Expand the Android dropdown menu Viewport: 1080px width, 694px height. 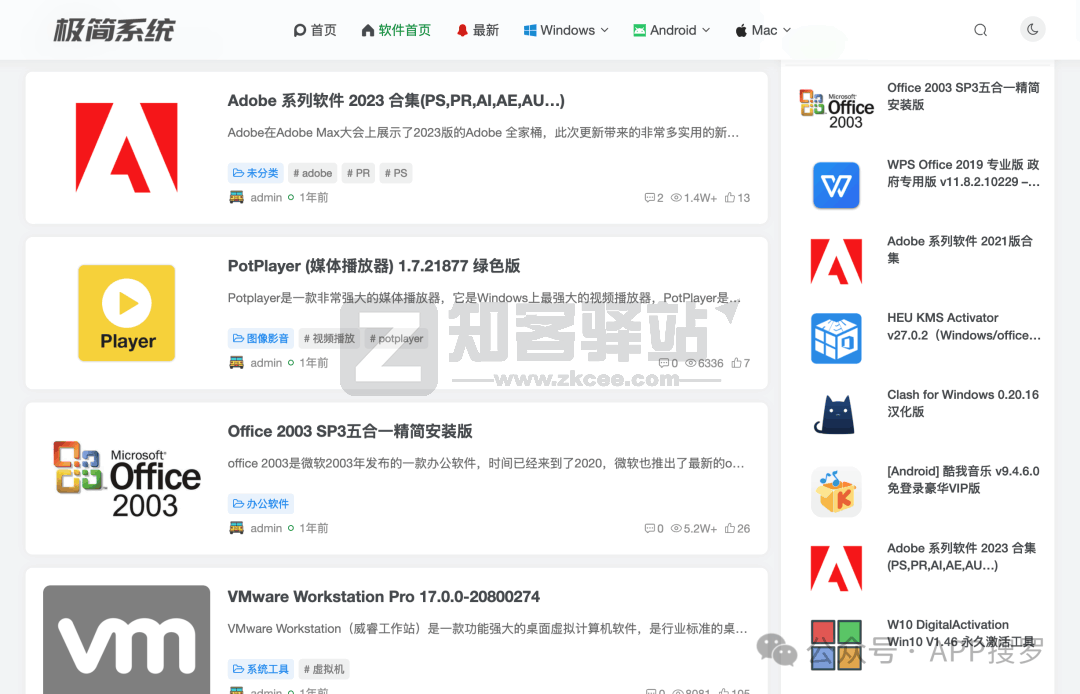coord(671,30)
